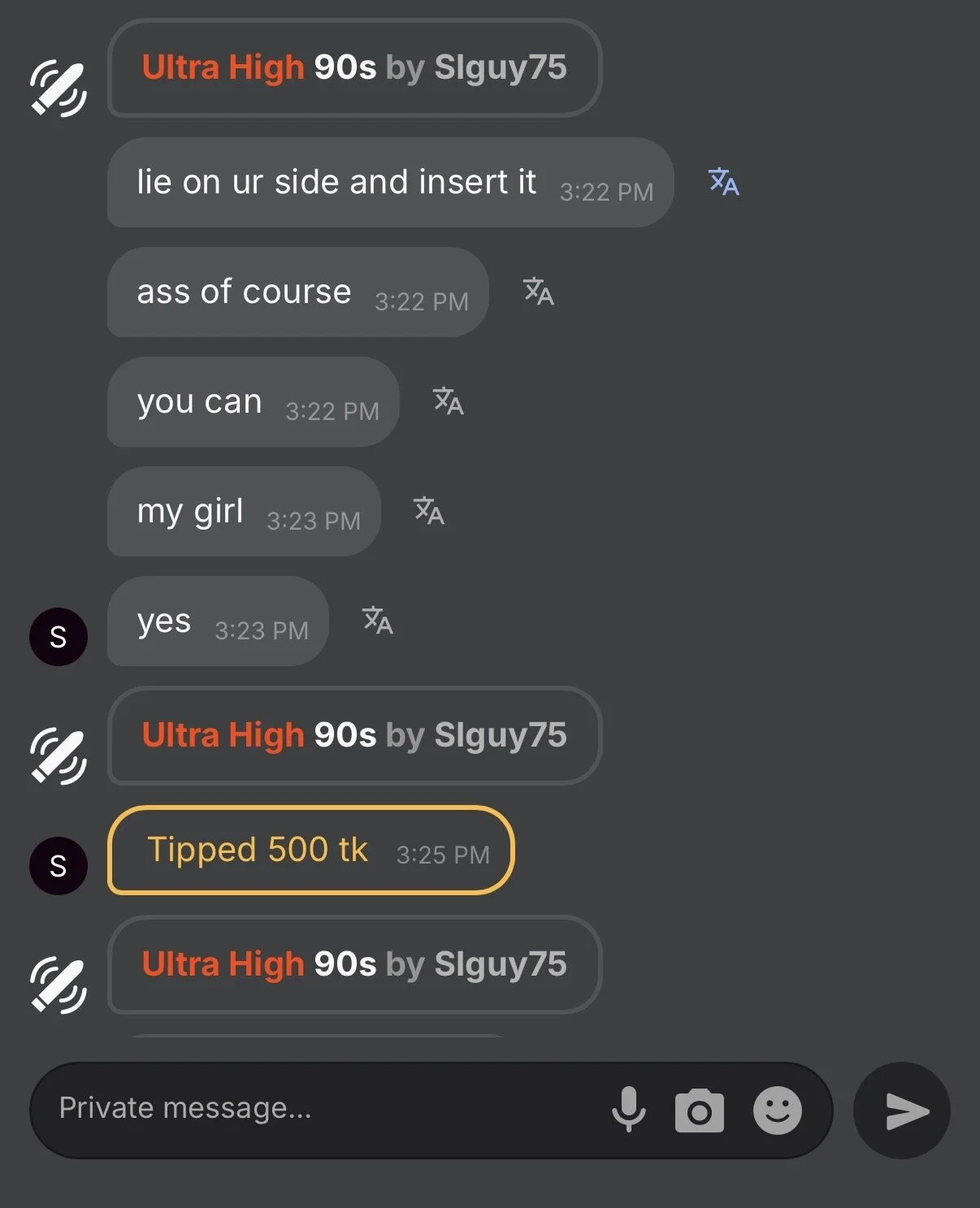Click the Ultra High notification below "yes"
The width and height of the screenshot is (980, 1208).
[354, 736]
